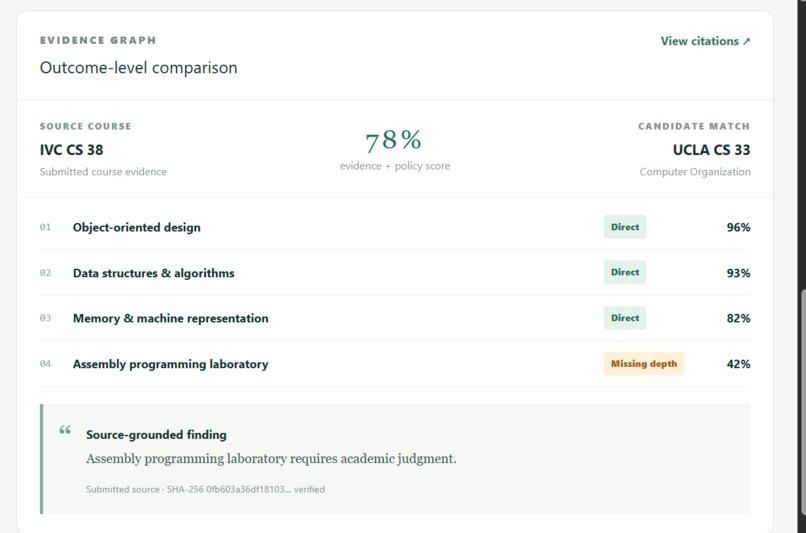Viewport: 806px width, 533px height.
Task: Click the SHA-256 verified source line
Action: (x=205, y=489)
